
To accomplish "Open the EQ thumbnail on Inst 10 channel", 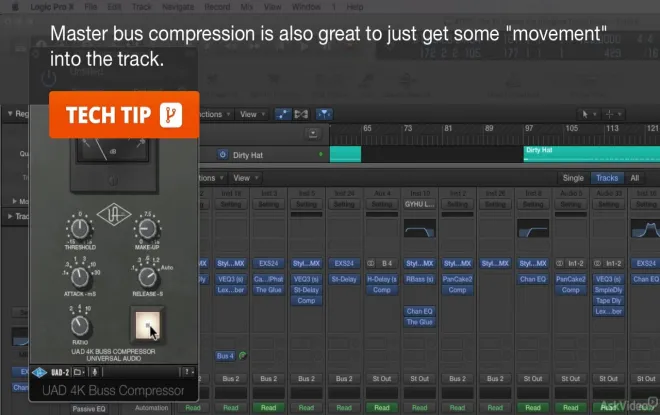I will click(x=420, y=228).
